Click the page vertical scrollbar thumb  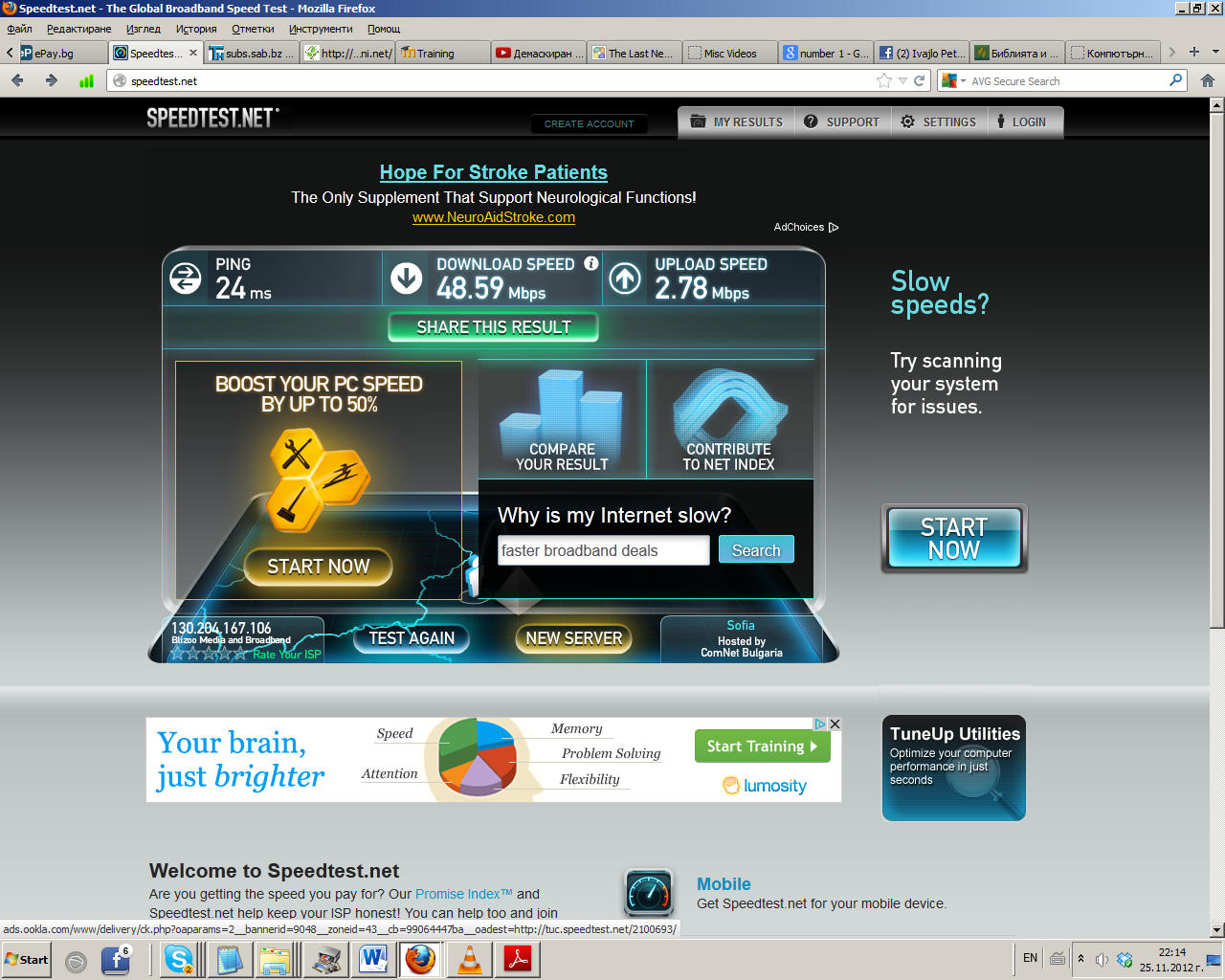[1216, 369]
